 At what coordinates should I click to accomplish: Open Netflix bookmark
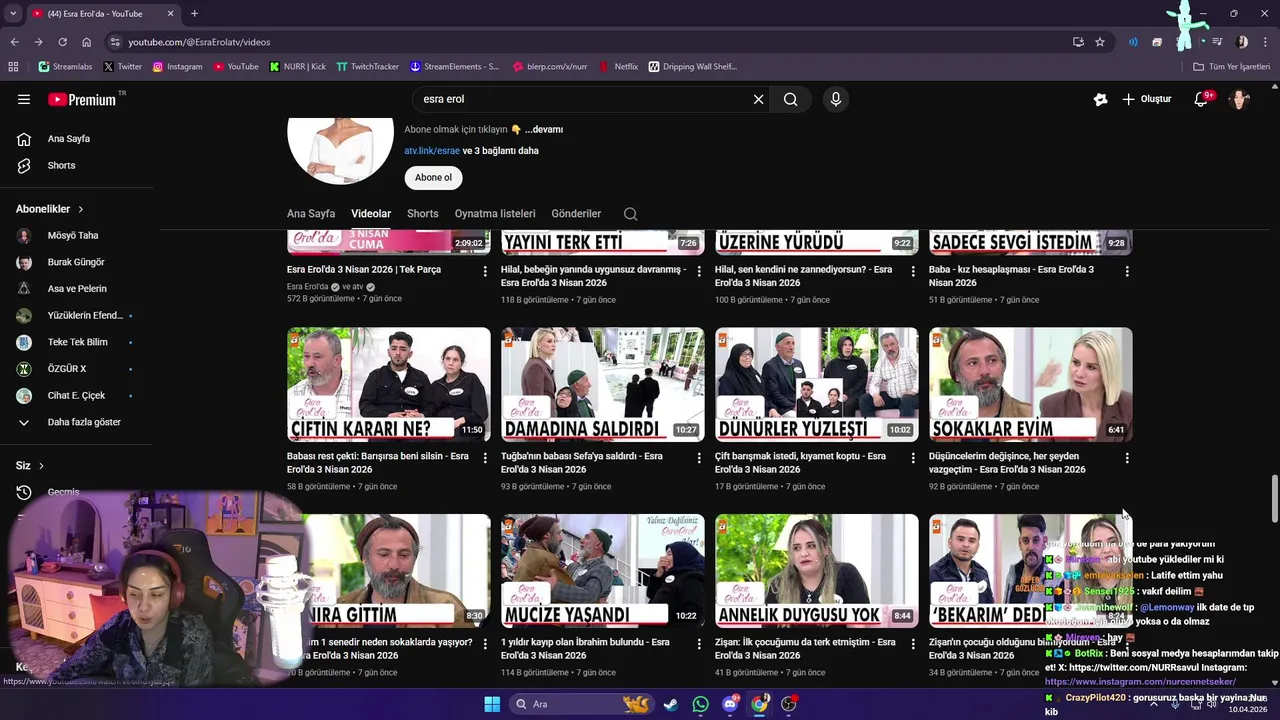619,66
